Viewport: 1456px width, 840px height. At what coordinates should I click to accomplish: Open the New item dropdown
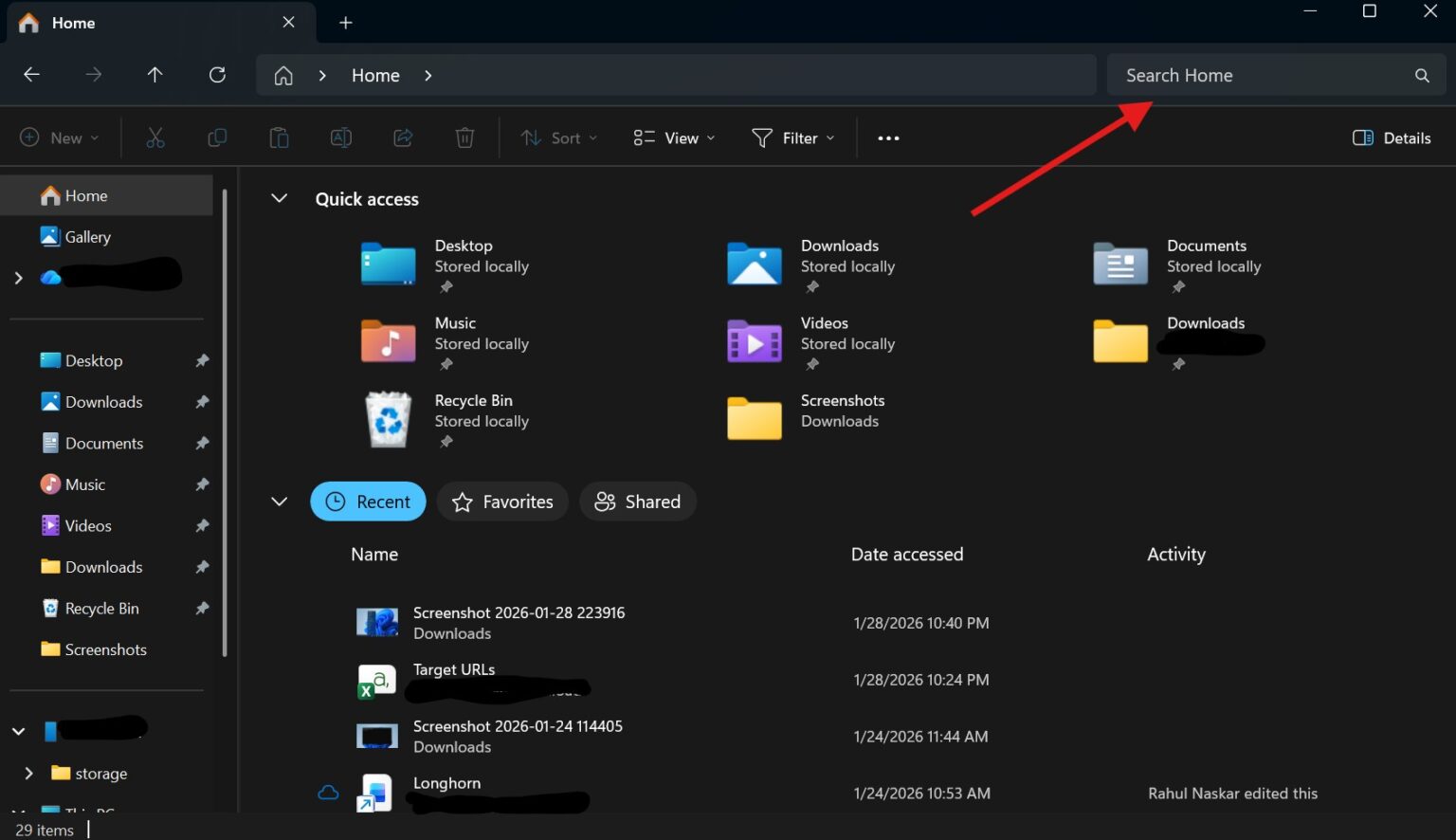(x=60, y=138)
